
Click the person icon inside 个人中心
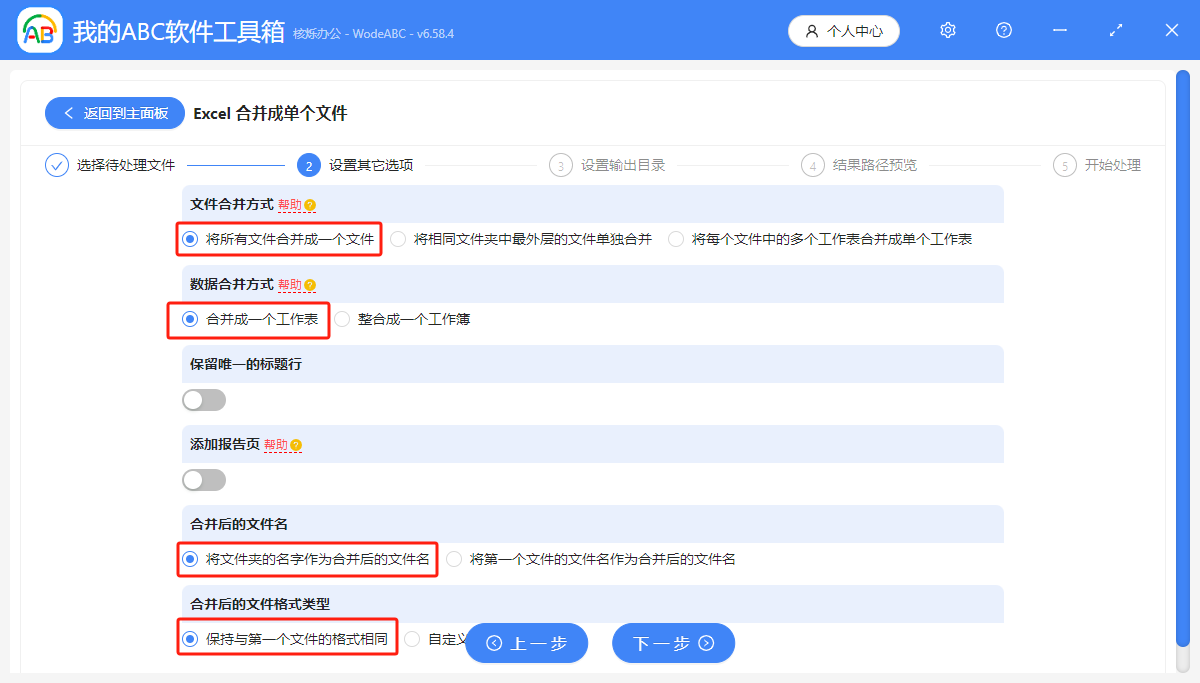[x=812, y=31]
